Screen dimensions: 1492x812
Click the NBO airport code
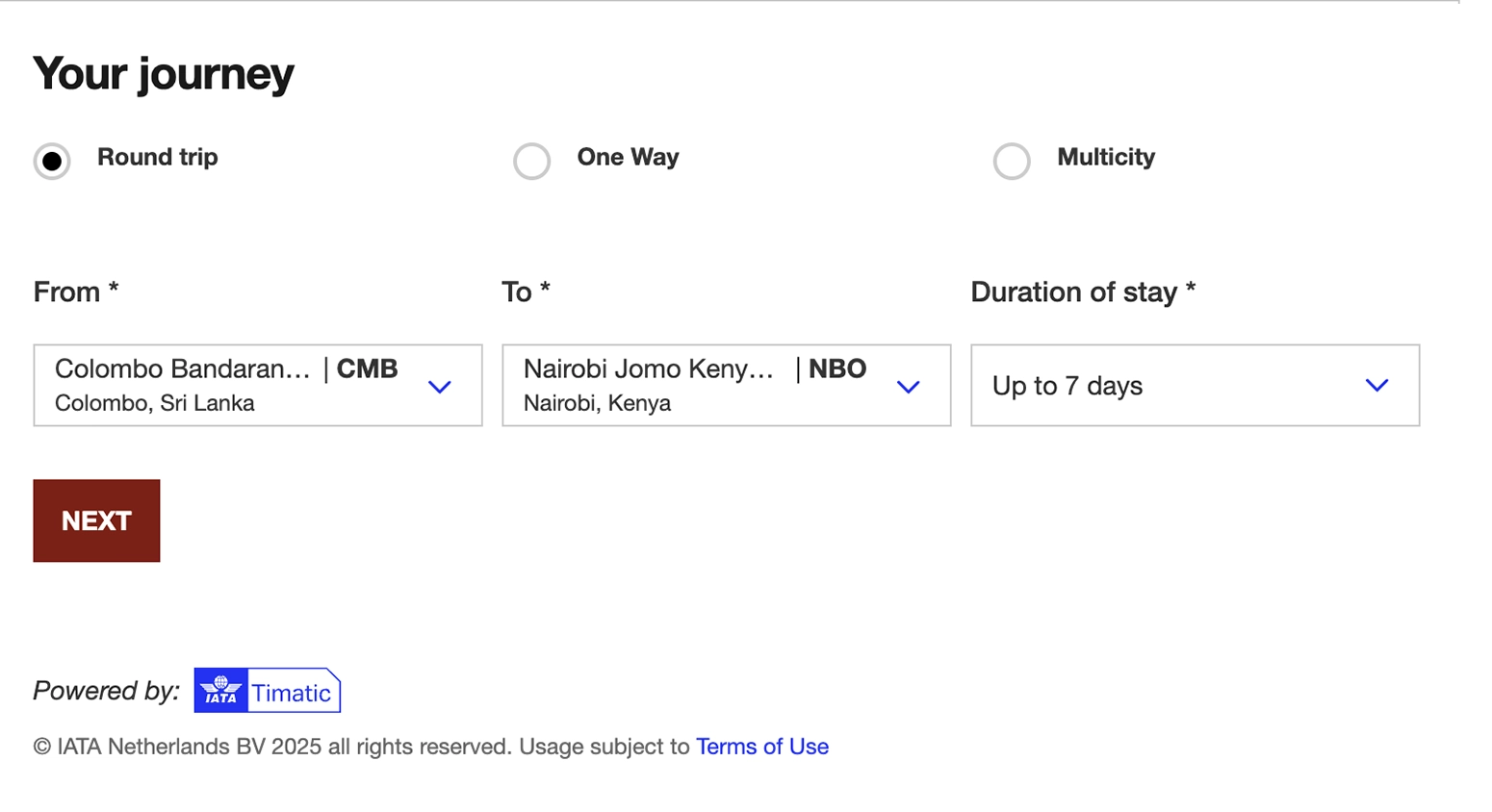pos(836,369)
